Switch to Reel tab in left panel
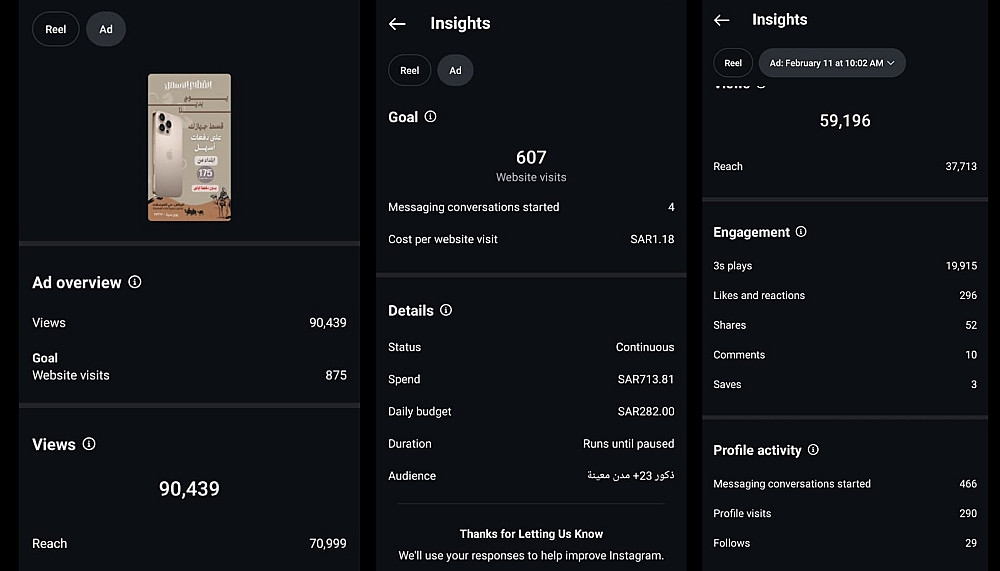Viewport: 1000px width, 571px height. [56, 29]
